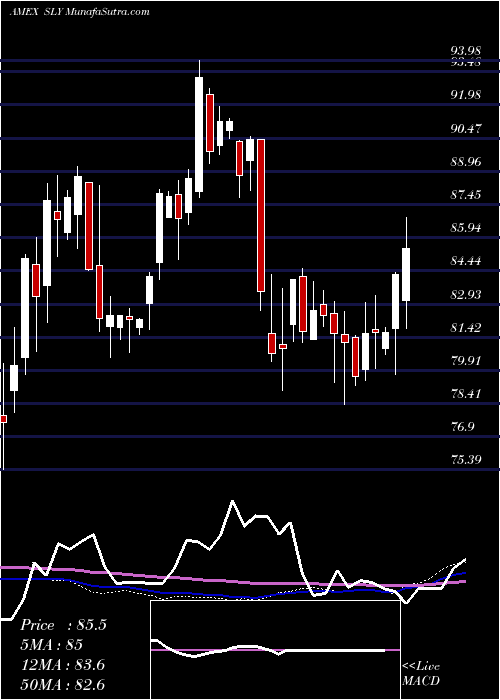Select the 88.96 price axis label
This screenshot has width=500, height=700.
pos(466,162)
